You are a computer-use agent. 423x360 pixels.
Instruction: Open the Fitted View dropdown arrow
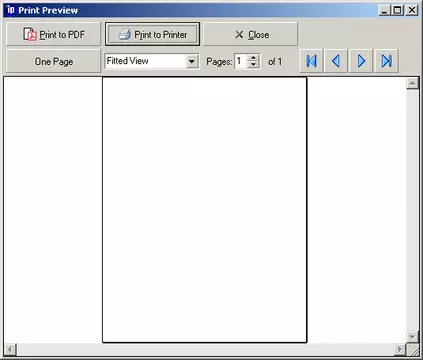tap(192, 61)
